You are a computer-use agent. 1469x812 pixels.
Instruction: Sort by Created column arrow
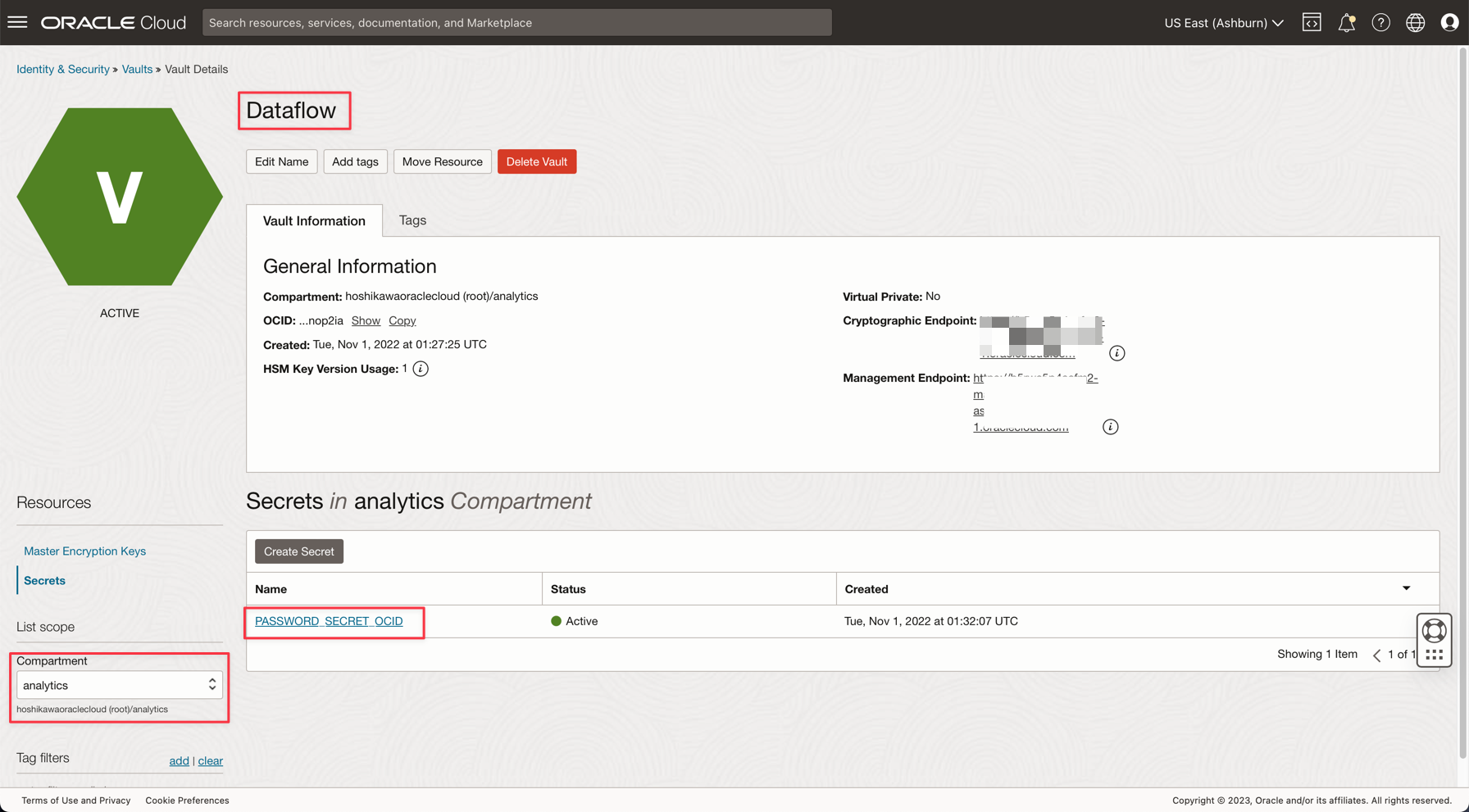coord(1406,588)
